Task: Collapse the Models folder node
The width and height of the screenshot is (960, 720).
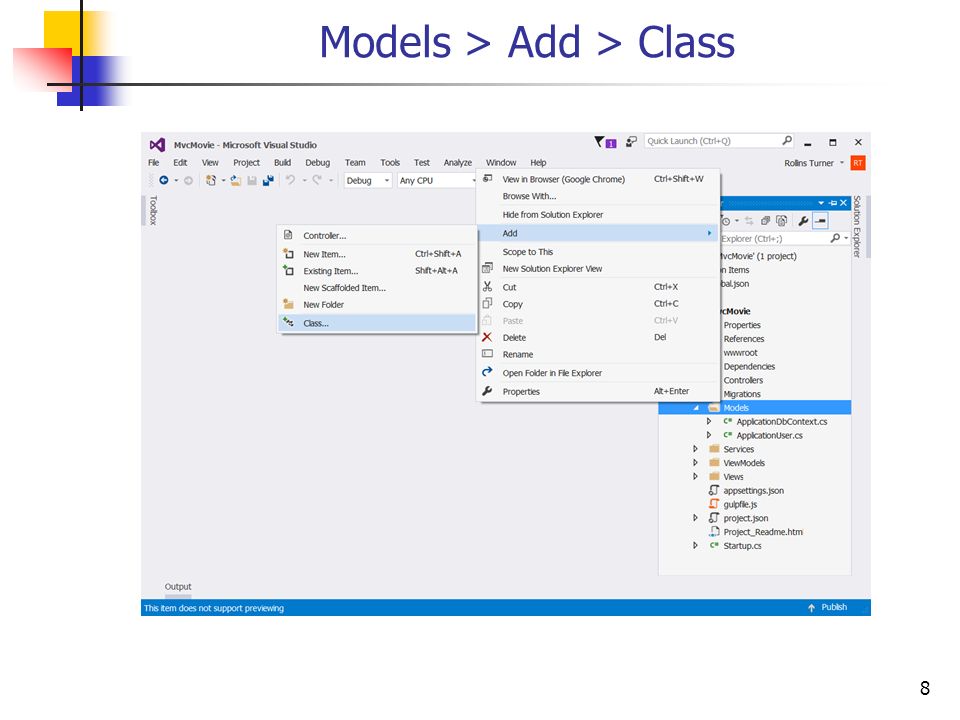Action: click(696, 408)
